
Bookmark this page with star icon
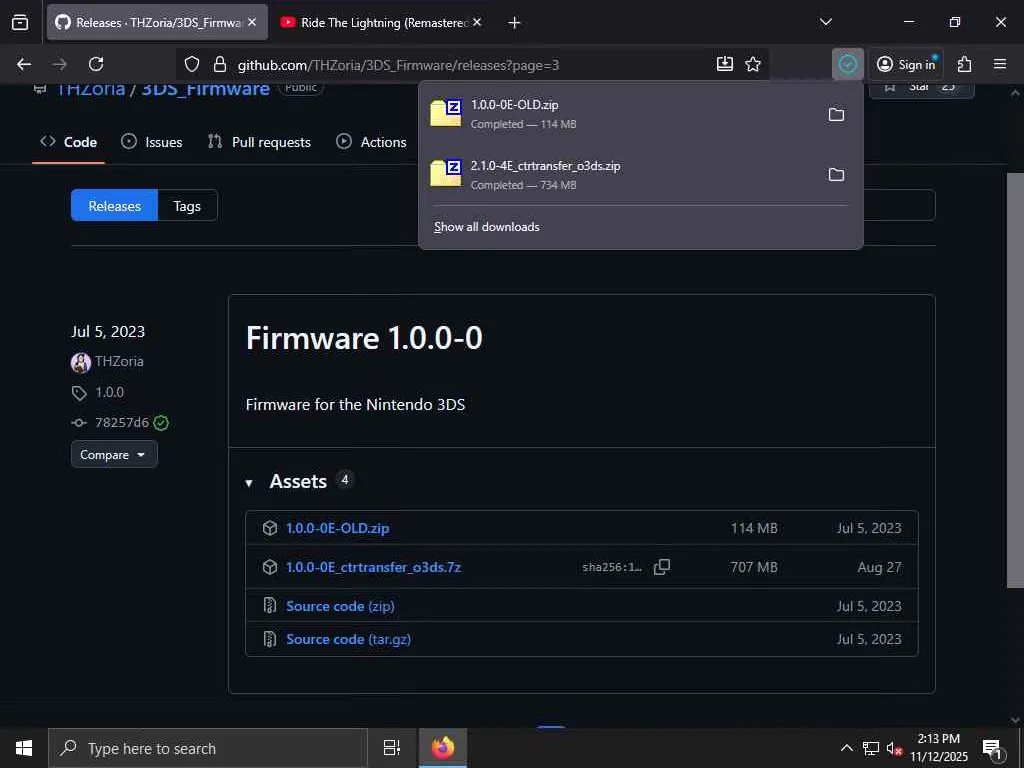pos(753,64)
